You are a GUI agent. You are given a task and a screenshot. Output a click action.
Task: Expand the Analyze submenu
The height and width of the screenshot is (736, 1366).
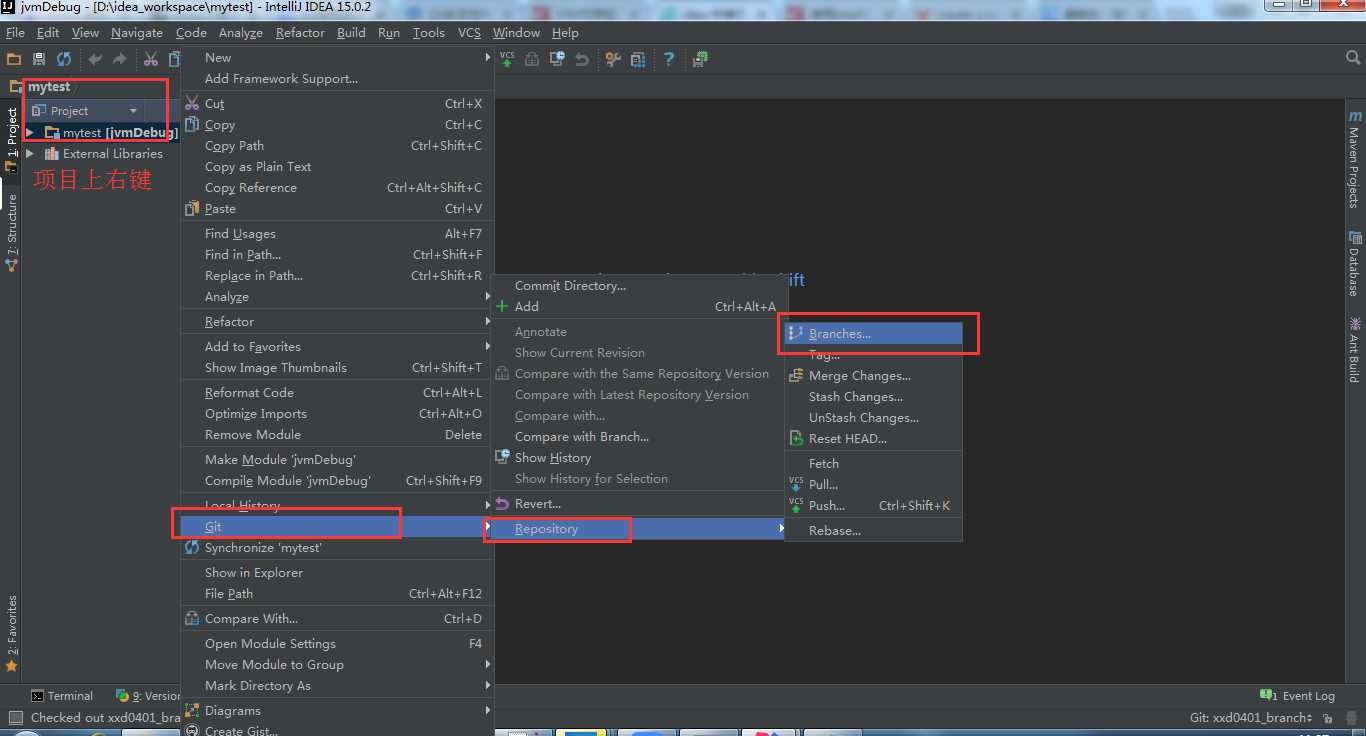pyautogui.click(x=337, y=297)
